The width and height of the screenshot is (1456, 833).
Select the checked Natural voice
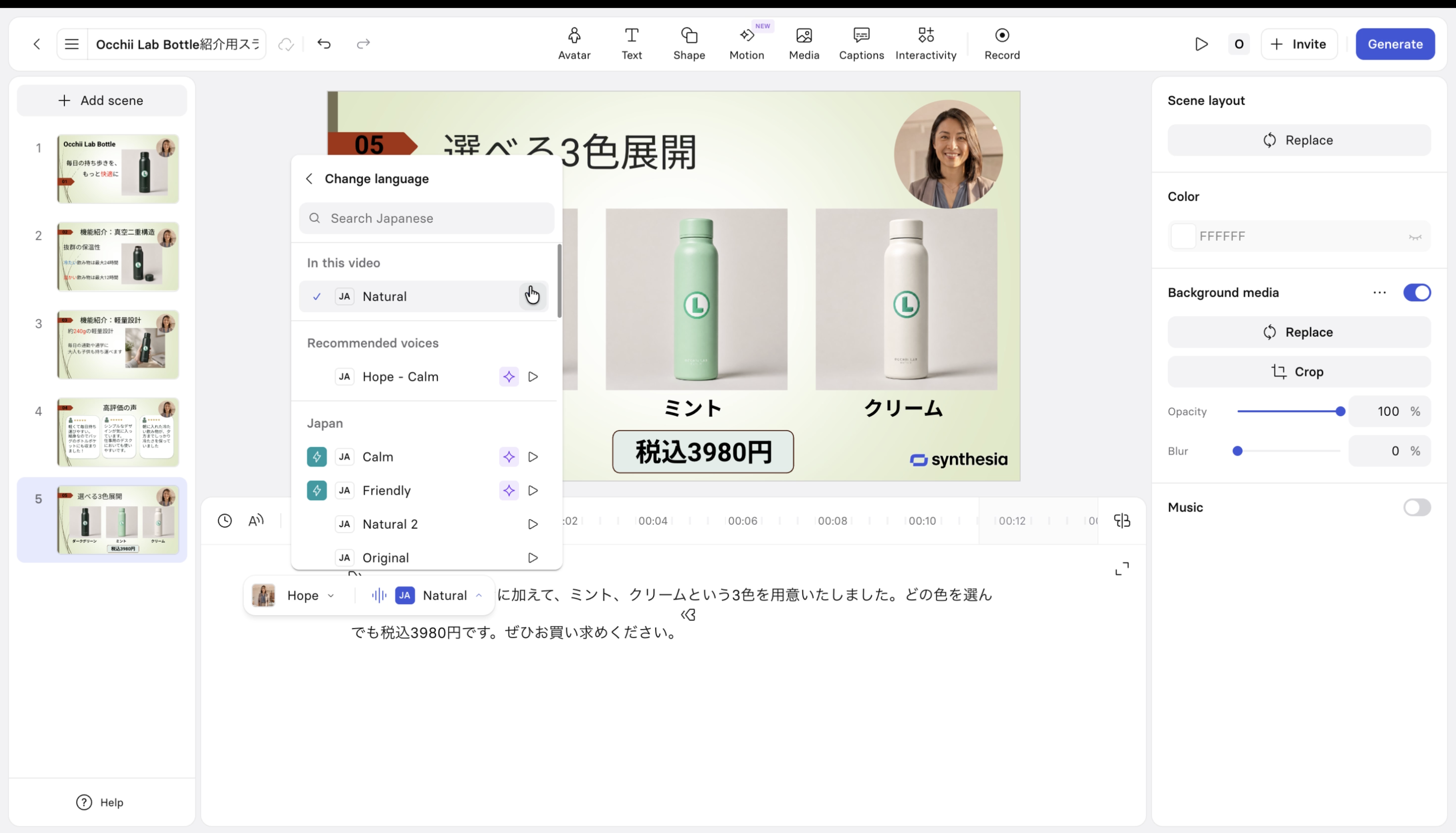tap(423, 296)
